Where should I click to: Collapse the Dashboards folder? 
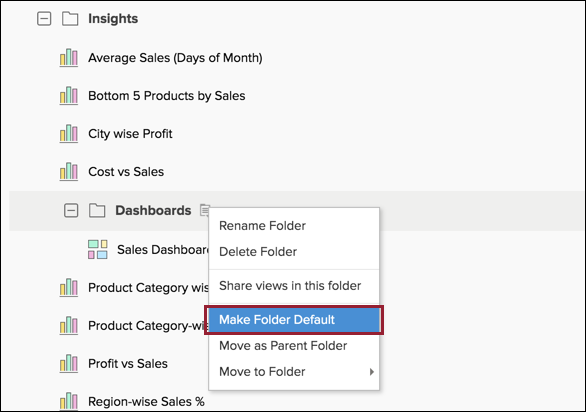coord(71,210)
